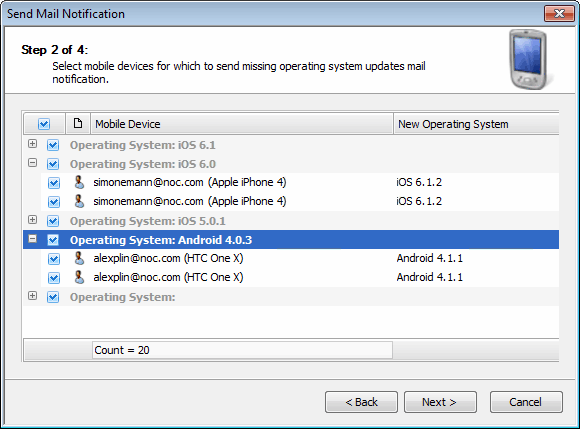Viewport: 580px width, 429px height.
Task: Toggle the select-all checkbox in header
Action: click(44, 124)
